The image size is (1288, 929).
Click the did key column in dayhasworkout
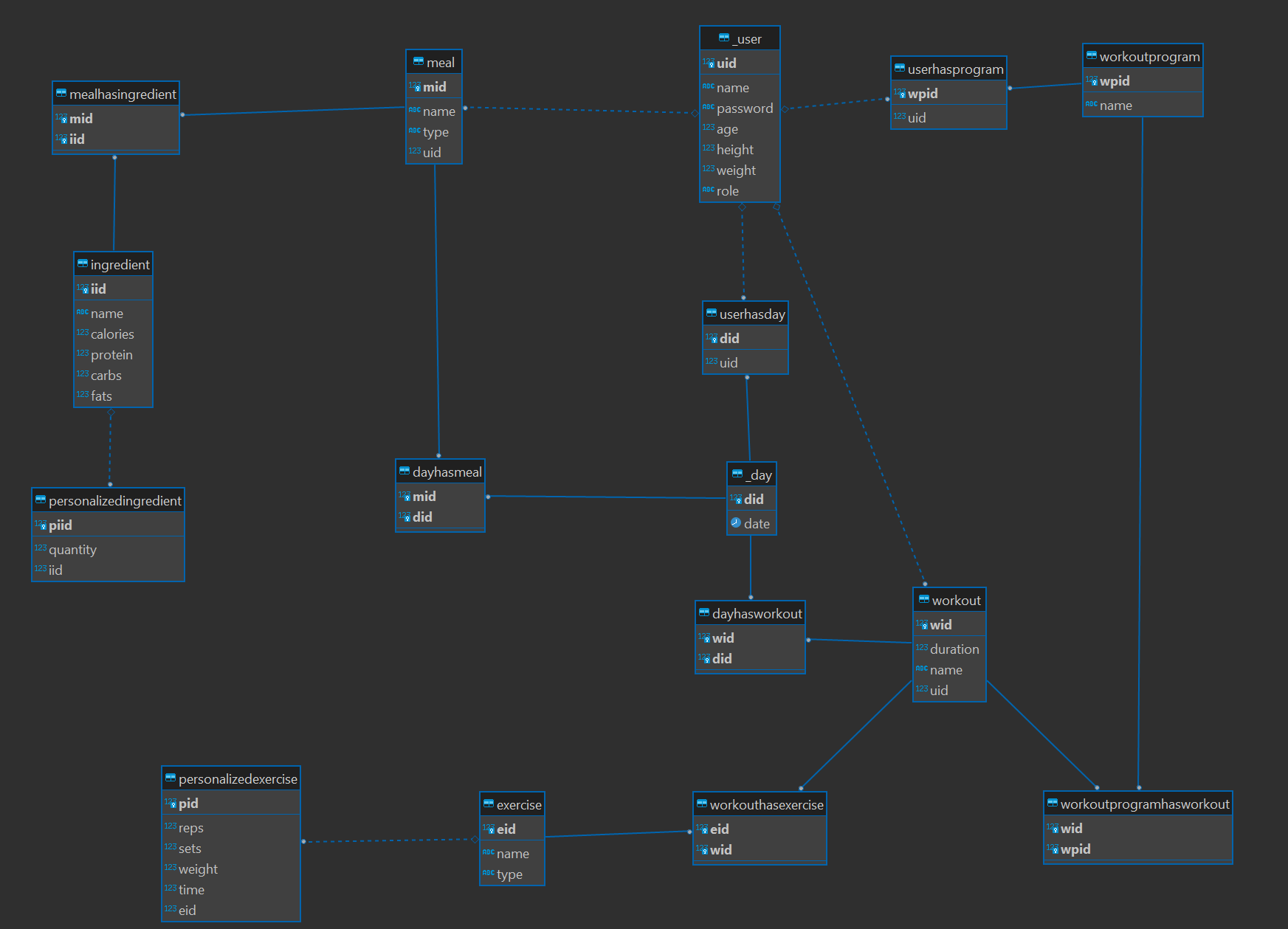pos(721,659)
